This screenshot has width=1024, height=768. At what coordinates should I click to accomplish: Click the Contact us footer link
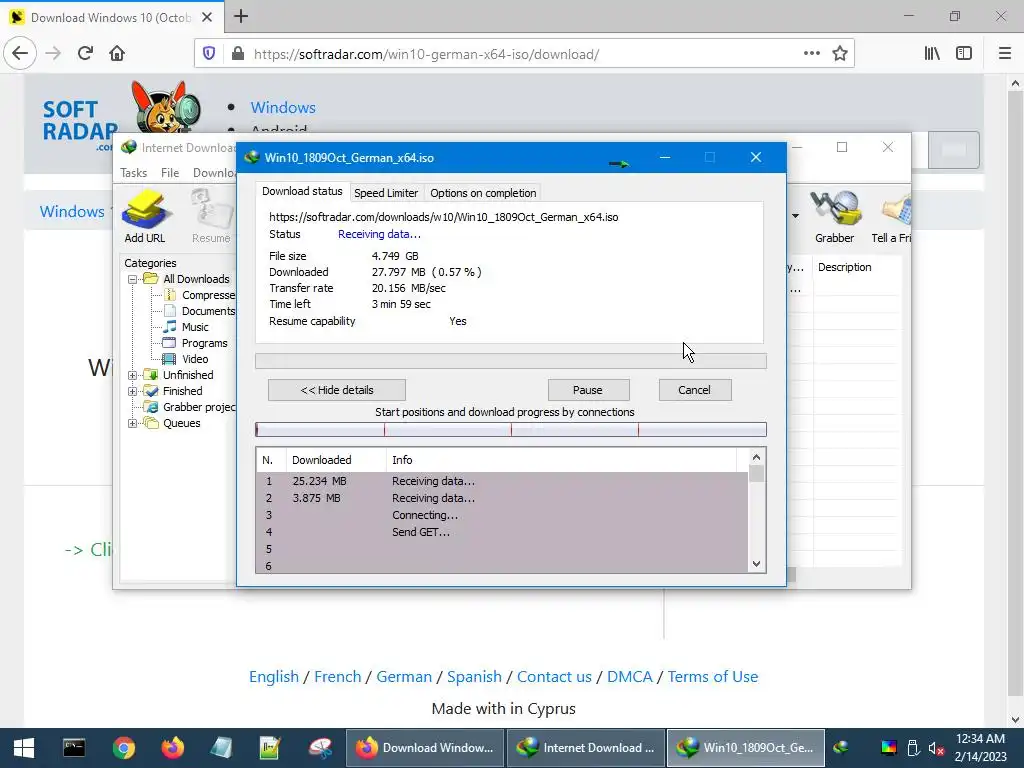point(554,677)
